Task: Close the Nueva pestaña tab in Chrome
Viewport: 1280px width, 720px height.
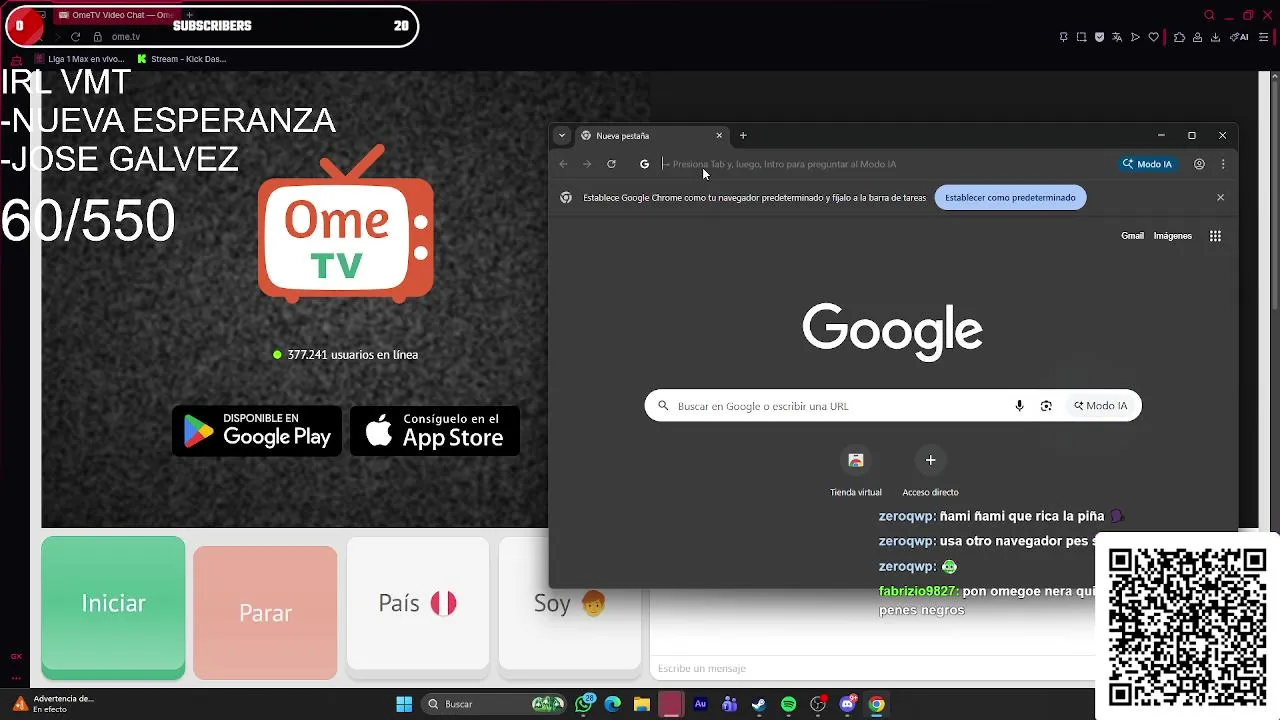Action: tap(718, 135)
